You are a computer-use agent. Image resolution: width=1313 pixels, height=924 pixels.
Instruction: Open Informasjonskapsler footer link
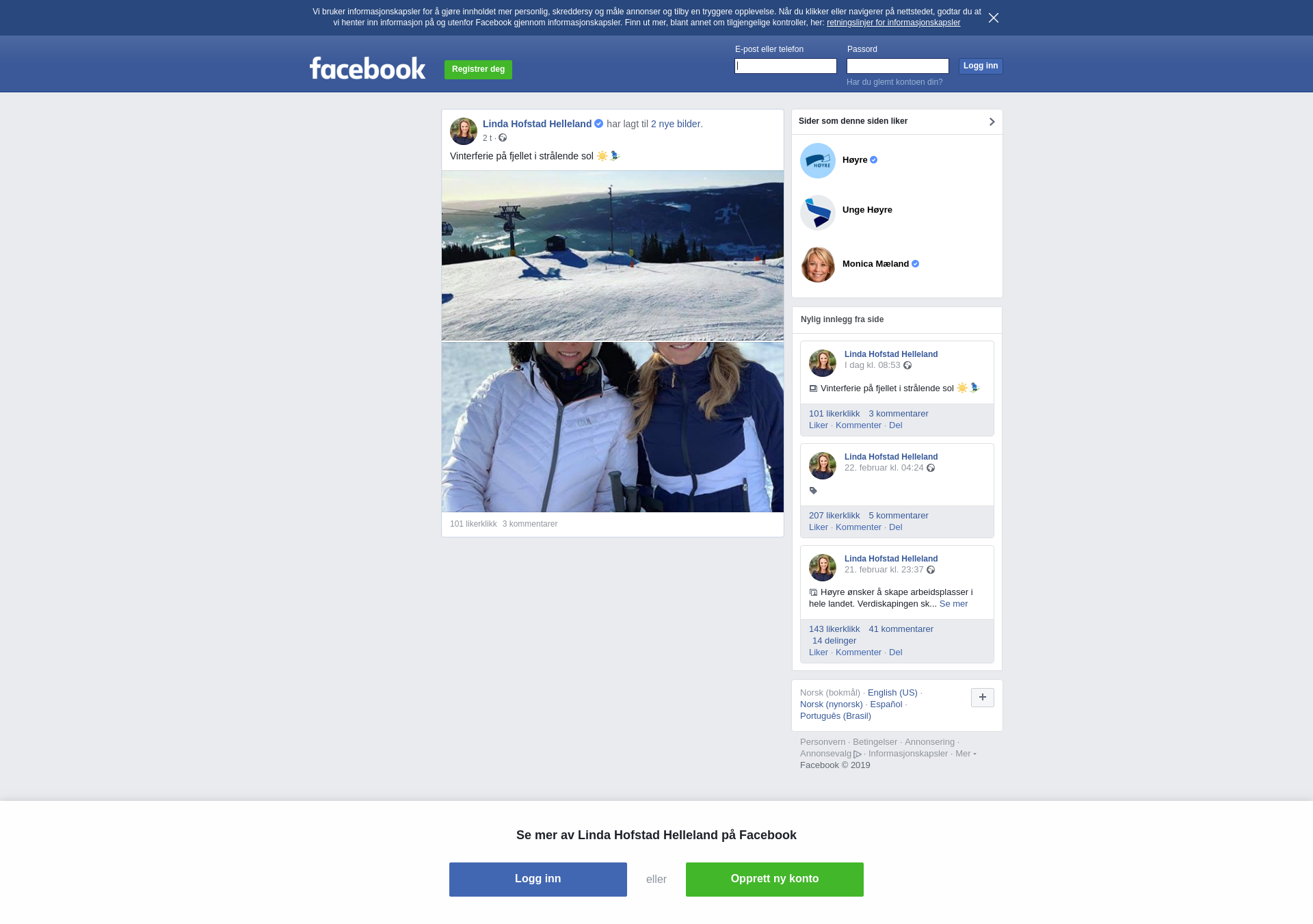[x=908, y=754]
